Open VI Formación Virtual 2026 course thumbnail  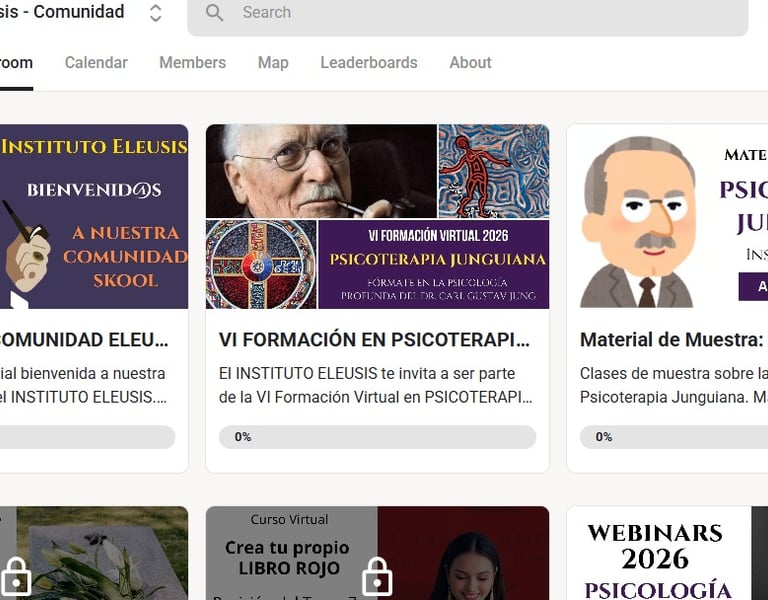[377, 216]
